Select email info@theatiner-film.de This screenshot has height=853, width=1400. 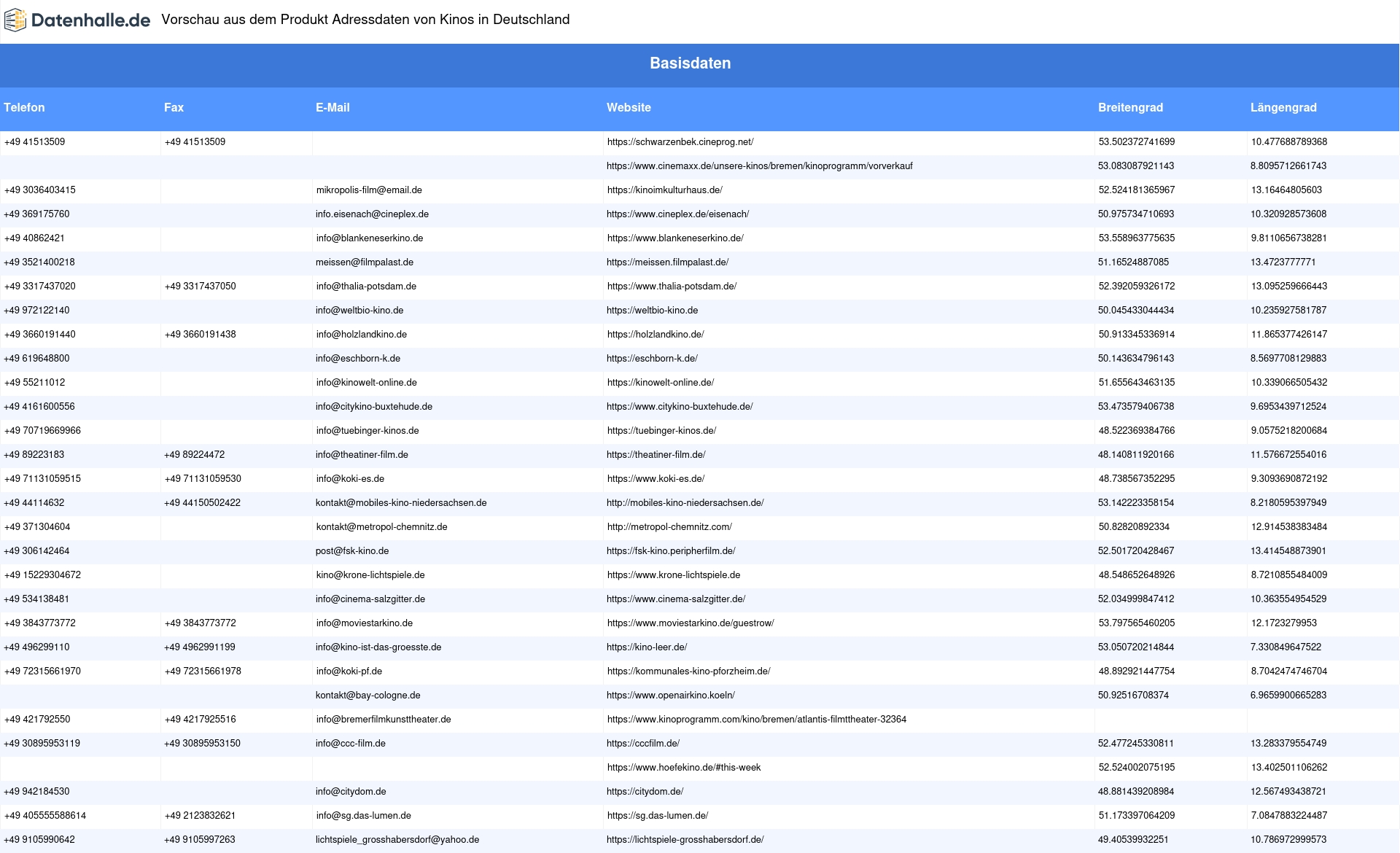pos(362,455)
